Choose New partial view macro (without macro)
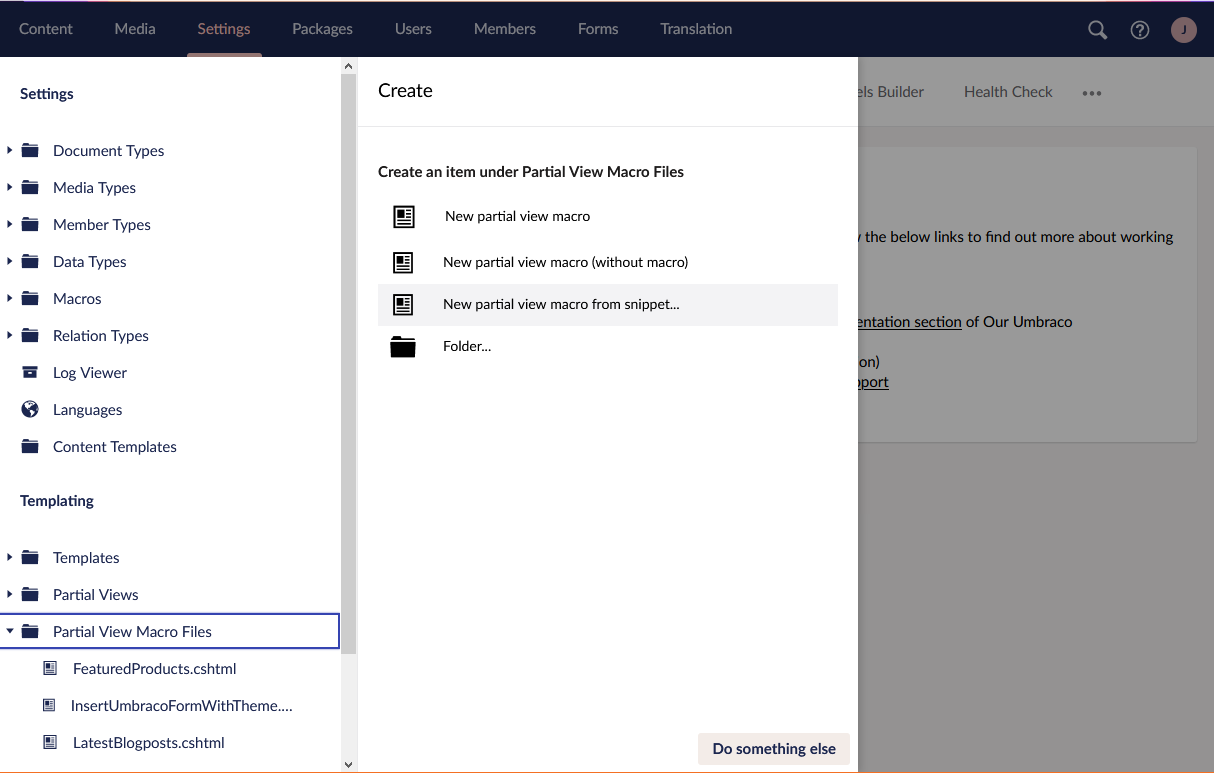The height and width of the screenshot is (773, 1214). [x=565, y=263]
